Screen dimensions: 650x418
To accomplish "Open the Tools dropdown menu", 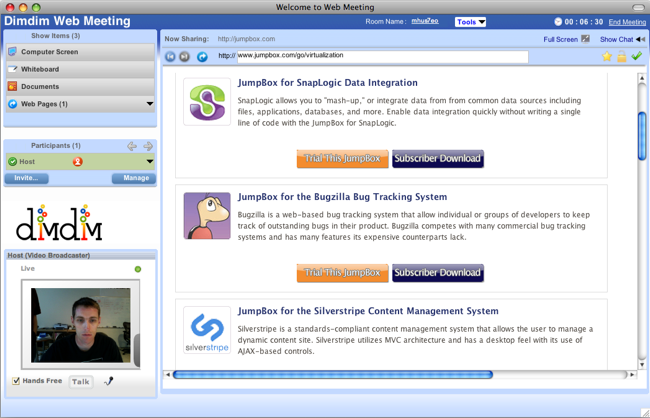I will (470, 22).
